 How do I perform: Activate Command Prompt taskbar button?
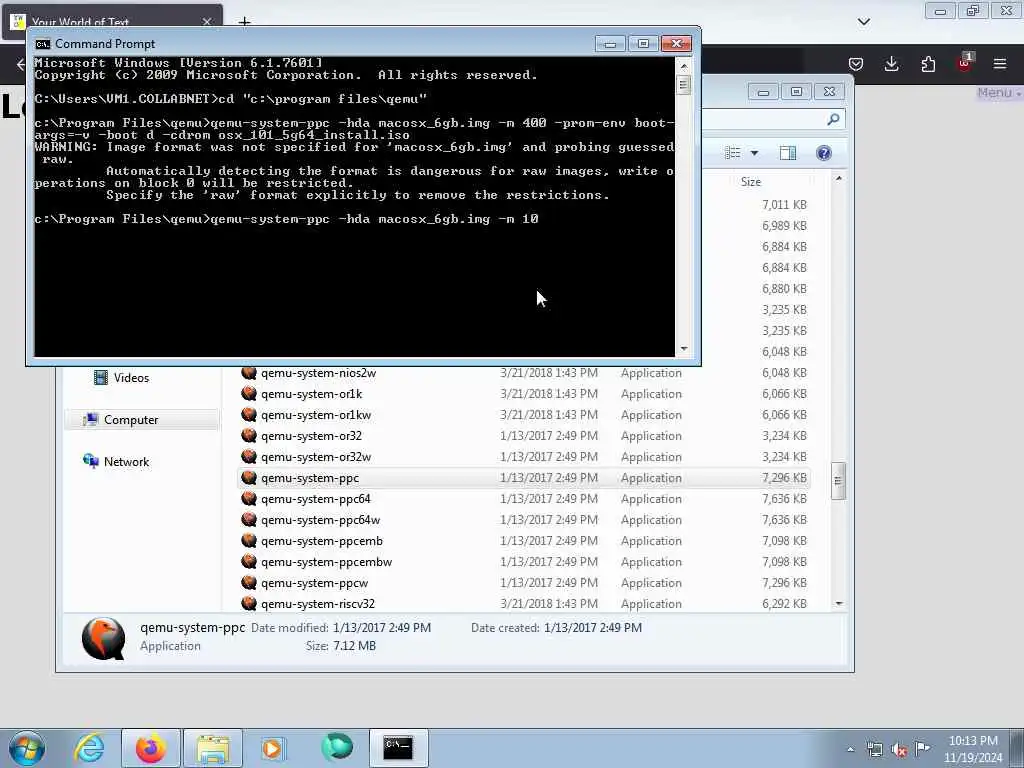point(398,748)
